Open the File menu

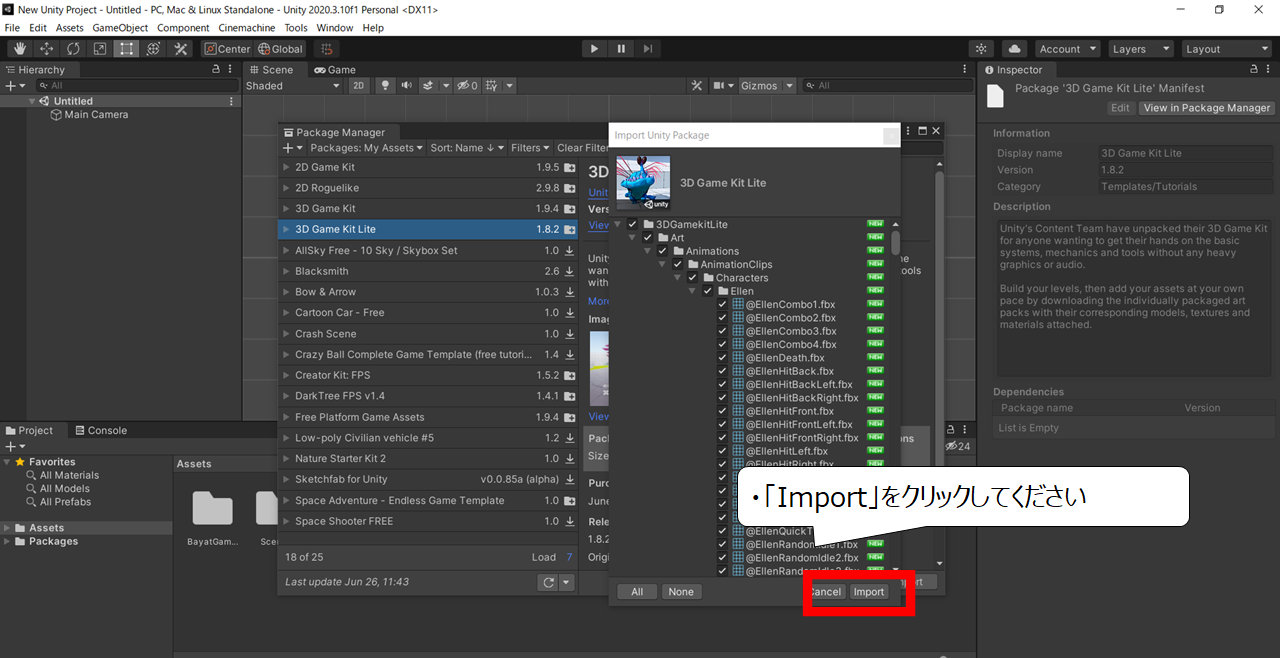click(x=12, y=28)
